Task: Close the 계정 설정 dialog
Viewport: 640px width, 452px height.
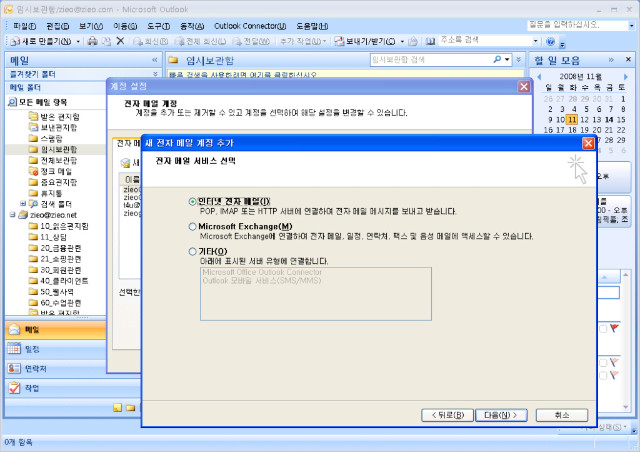Action: click(x=524, y=87)
